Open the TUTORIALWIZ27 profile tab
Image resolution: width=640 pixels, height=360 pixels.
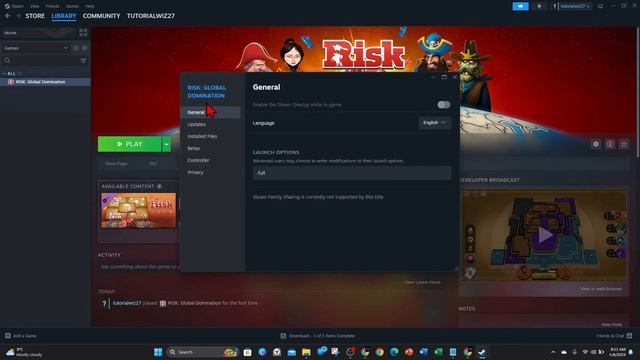[151, 16]
